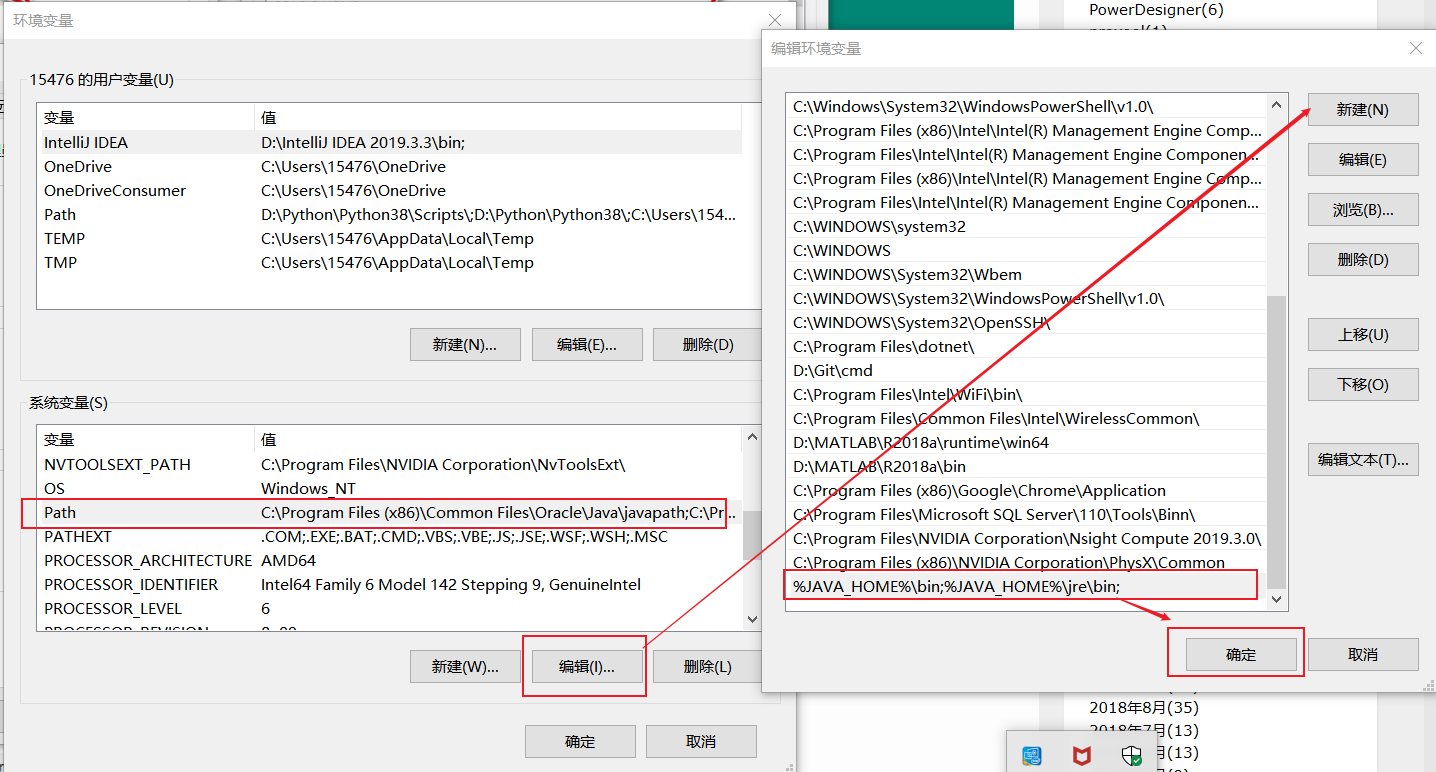Click path list scrollbar down arrow
Viewport: 1436px width, 772px height.
(x=1277, y=599)
